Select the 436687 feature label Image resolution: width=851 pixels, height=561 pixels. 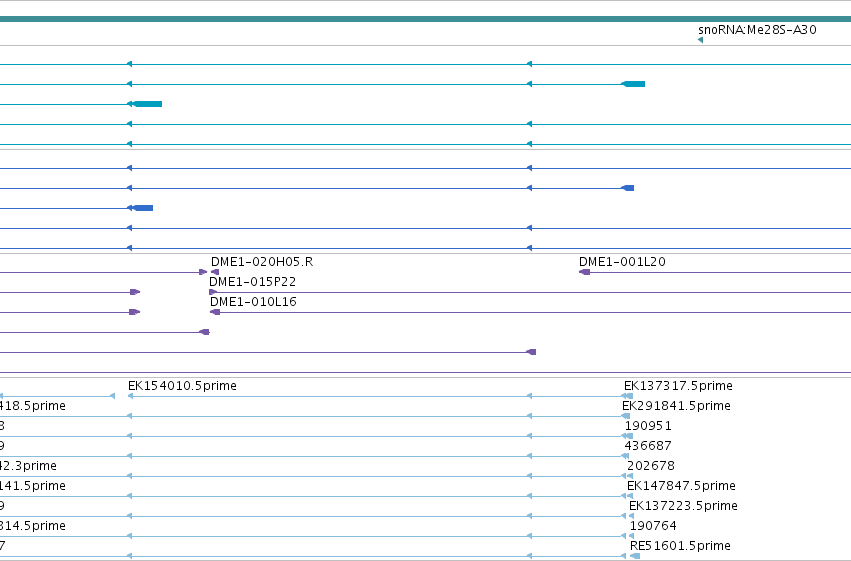pyautogui.click(x=648, y=447)
